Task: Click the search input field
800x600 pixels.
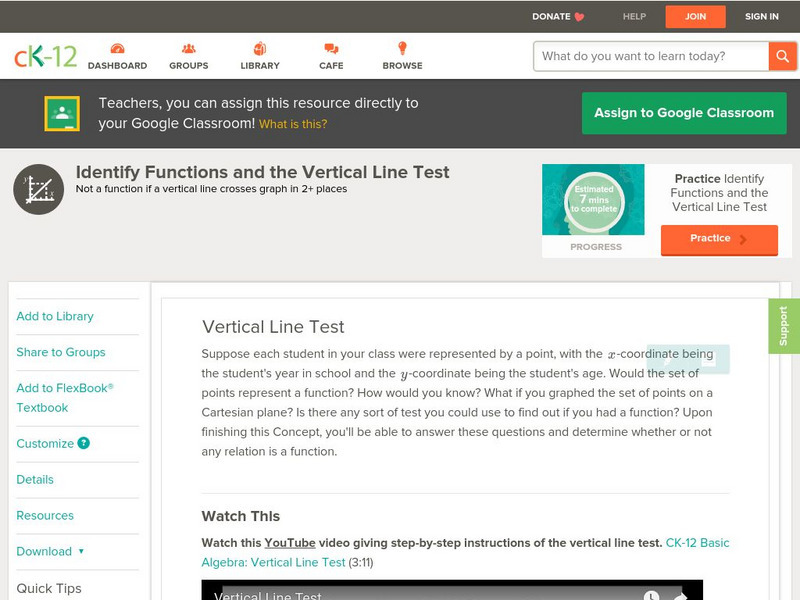Action: tap(651, 56)
